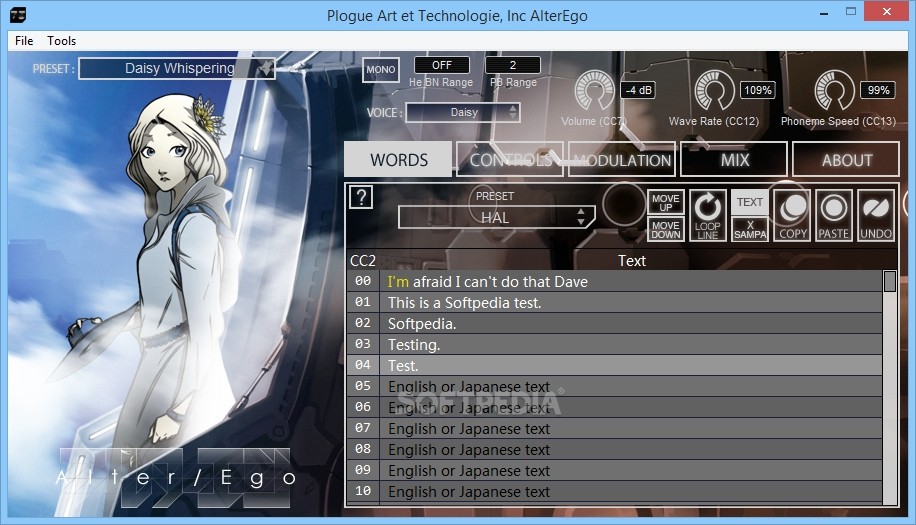Click text of line 10

[x=469, y=492]
